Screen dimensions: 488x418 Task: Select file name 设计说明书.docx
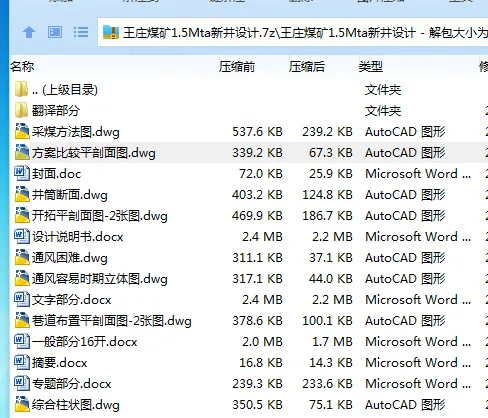point(78,237)
